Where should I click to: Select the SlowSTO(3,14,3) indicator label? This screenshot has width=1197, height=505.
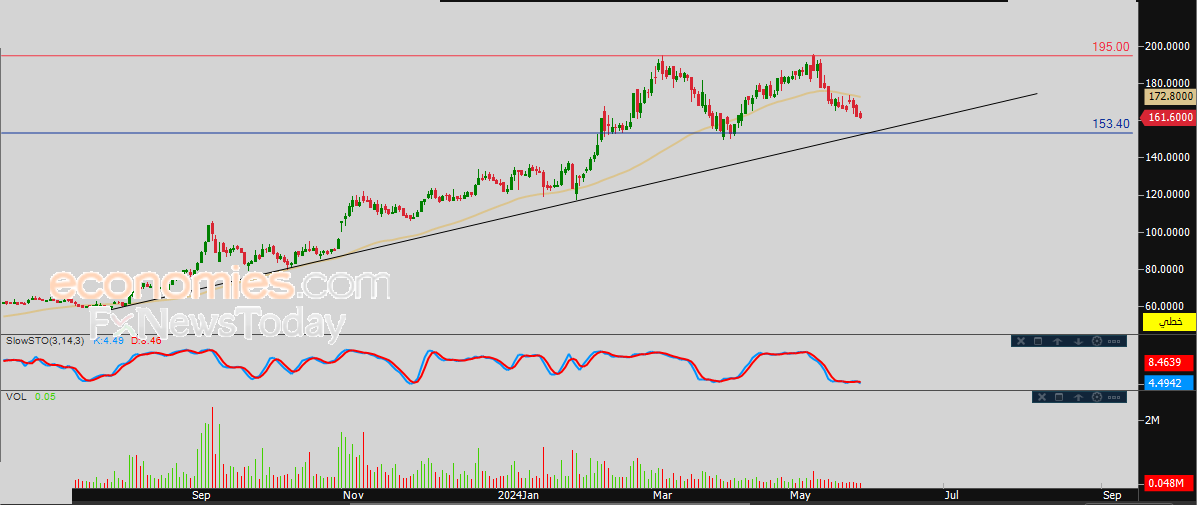coord(46,341)
